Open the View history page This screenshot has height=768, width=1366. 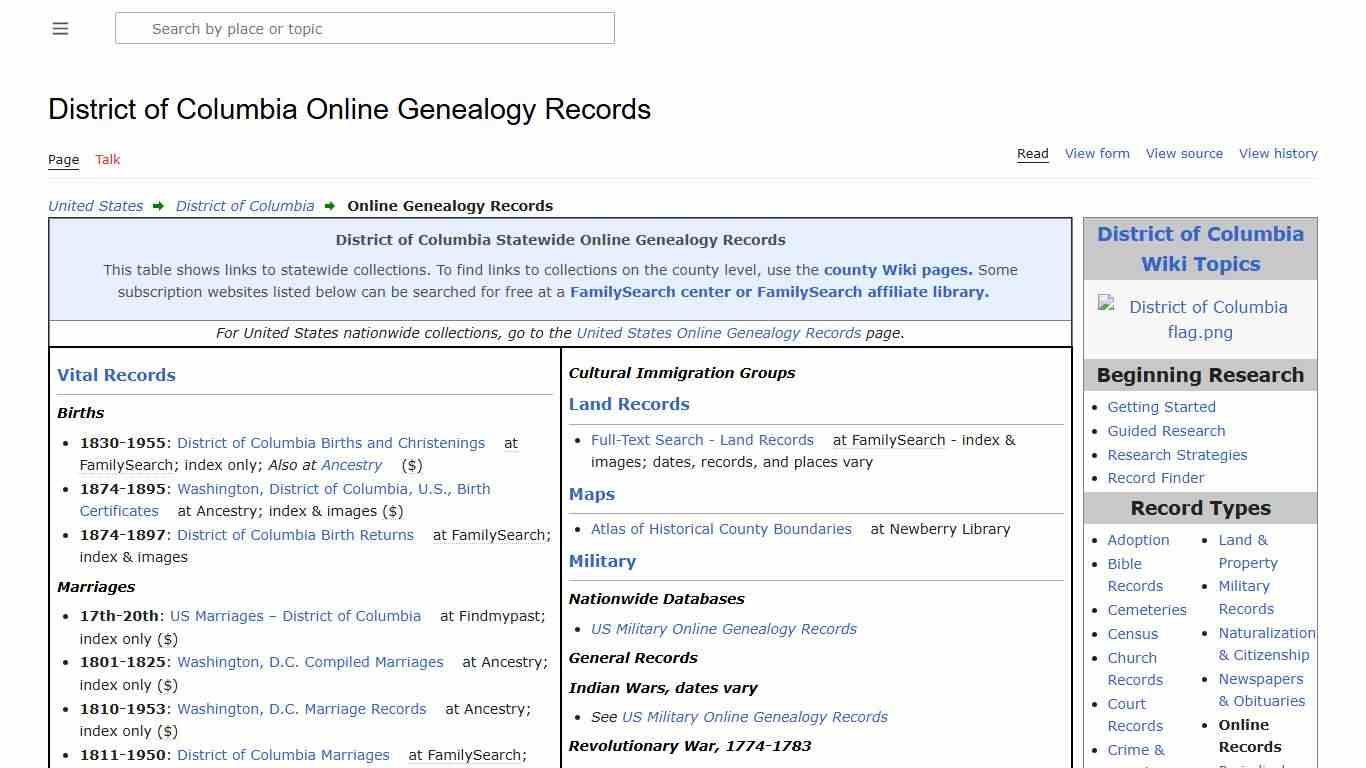pos(1278,154)
